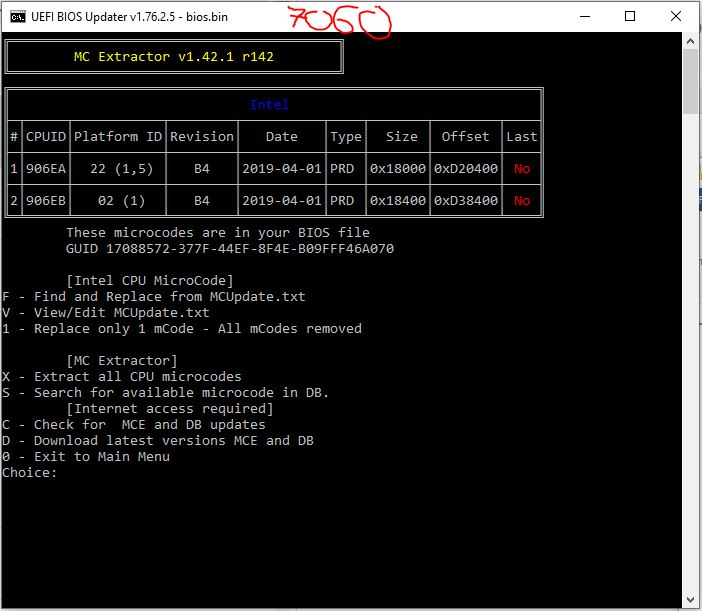Click the console icon in title bar

pyautogui.click(x=18, y=17)
